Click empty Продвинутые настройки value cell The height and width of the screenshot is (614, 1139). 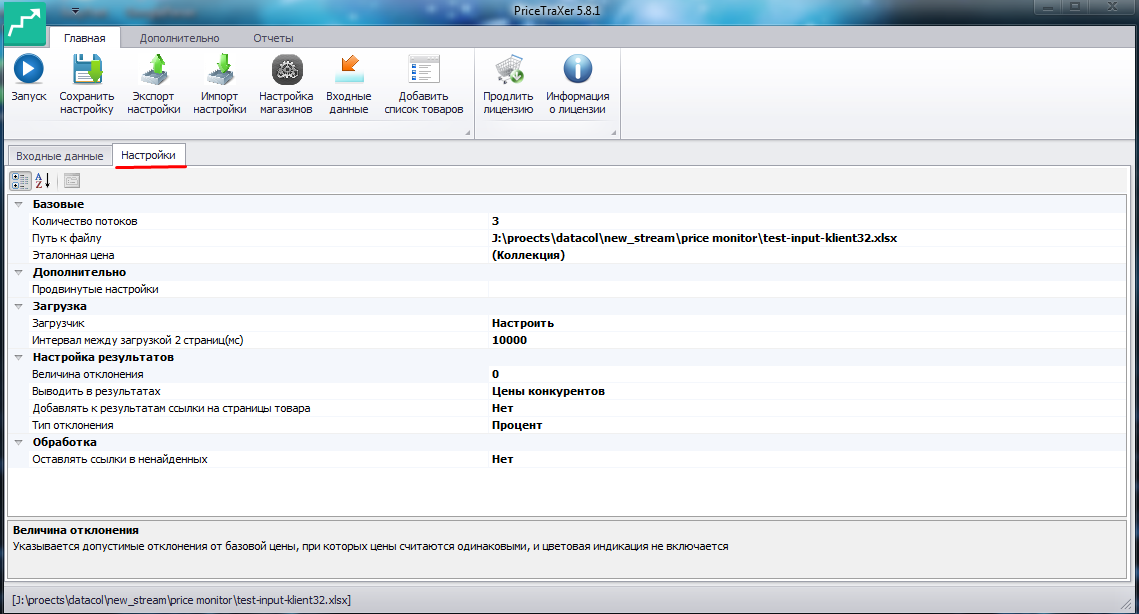[807, 289]
